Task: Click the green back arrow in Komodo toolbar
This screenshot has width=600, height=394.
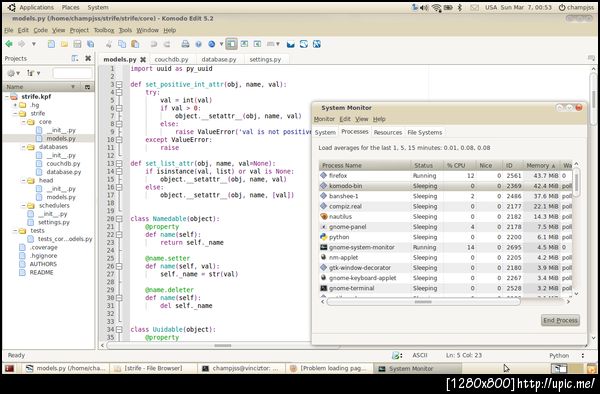Action: point(9,44)
